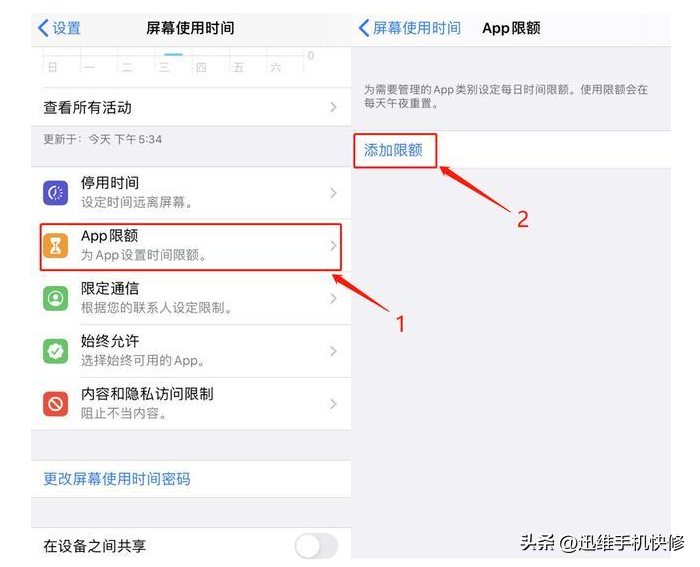
Task: Open the 内容和隐私访问限制 row chevron
Action: 333,404
